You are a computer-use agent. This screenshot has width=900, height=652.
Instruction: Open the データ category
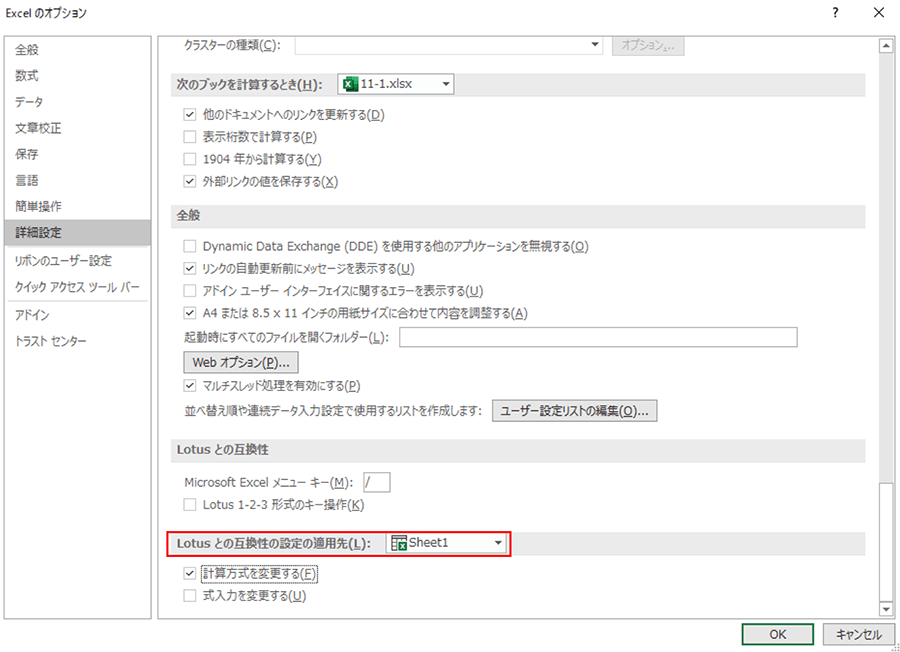tap(77, 102)
